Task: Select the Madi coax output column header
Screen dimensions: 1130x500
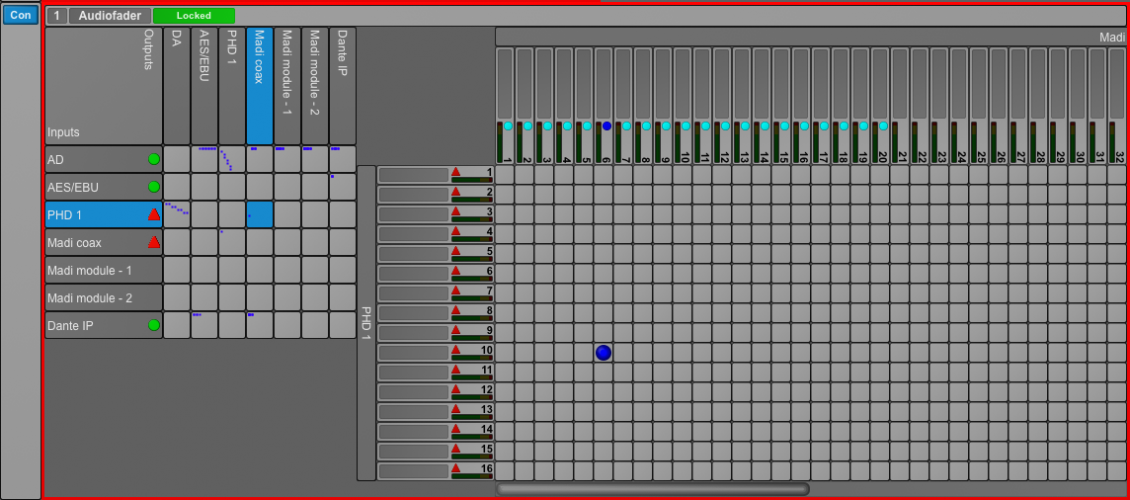Action: [259, 86]
